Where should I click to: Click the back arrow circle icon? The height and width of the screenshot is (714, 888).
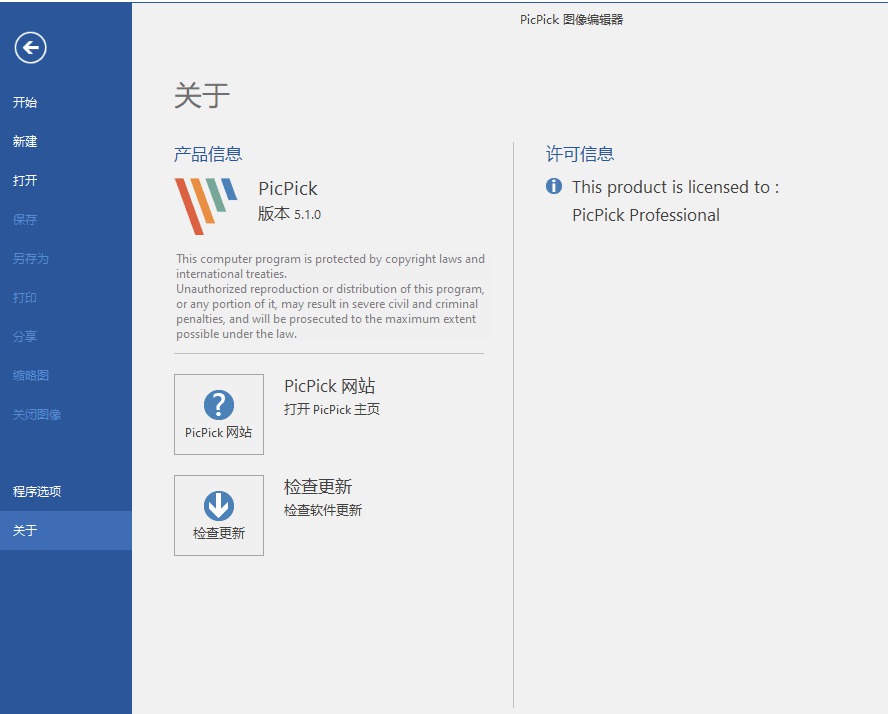point(31,48)
